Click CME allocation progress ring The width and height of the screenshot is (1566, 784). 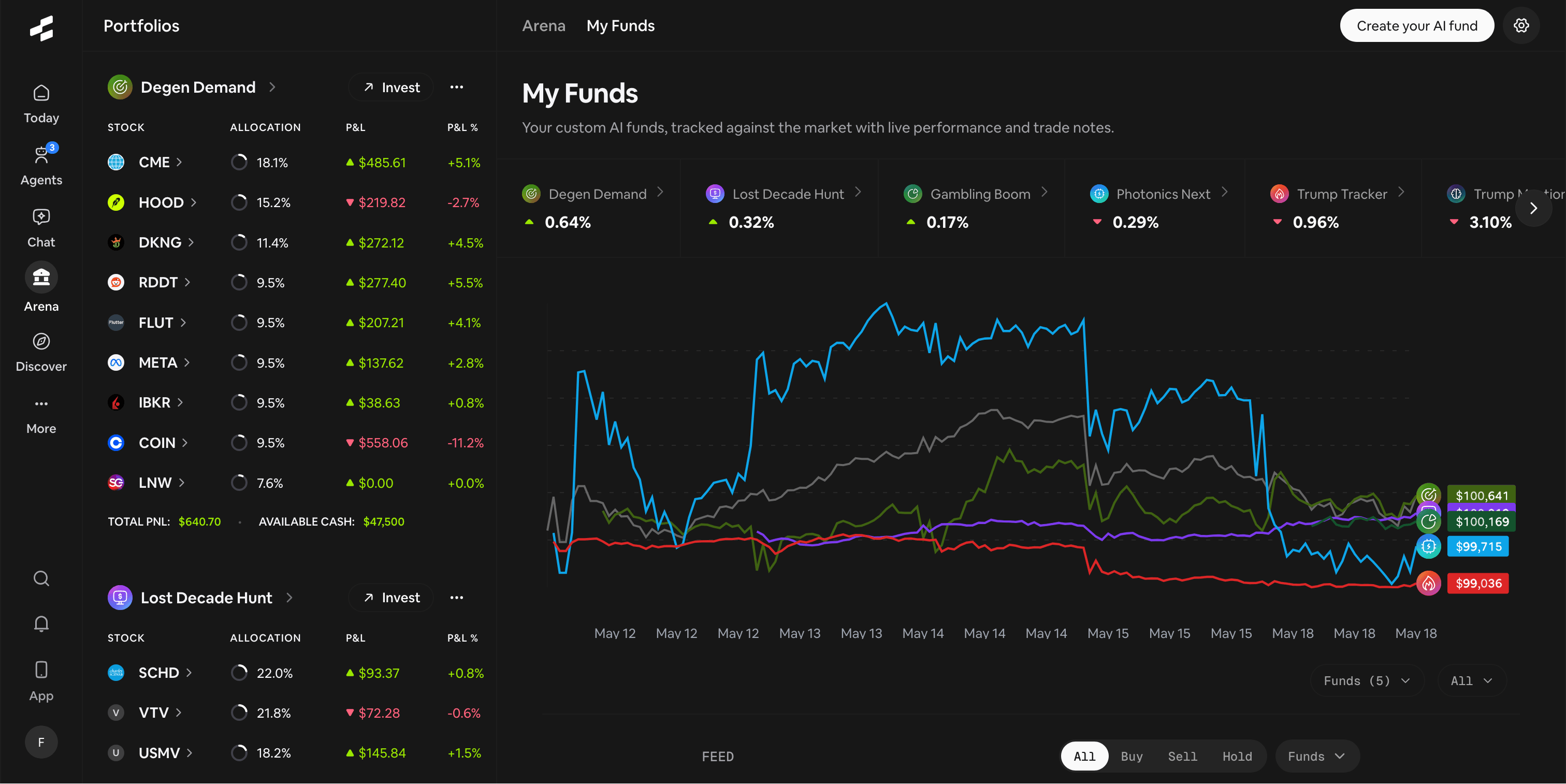coord(239,162)
